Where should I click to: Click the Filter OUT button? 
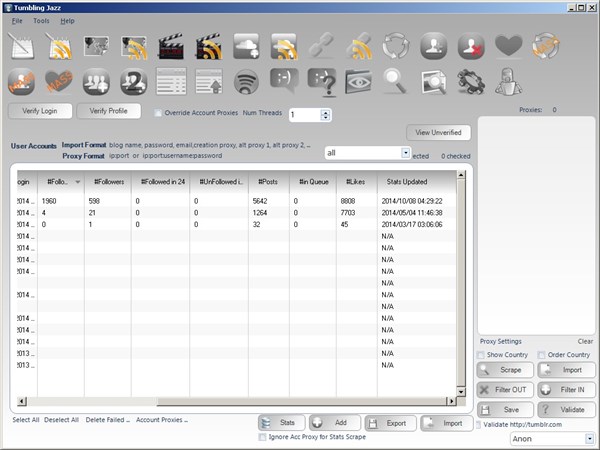point(505,390)
